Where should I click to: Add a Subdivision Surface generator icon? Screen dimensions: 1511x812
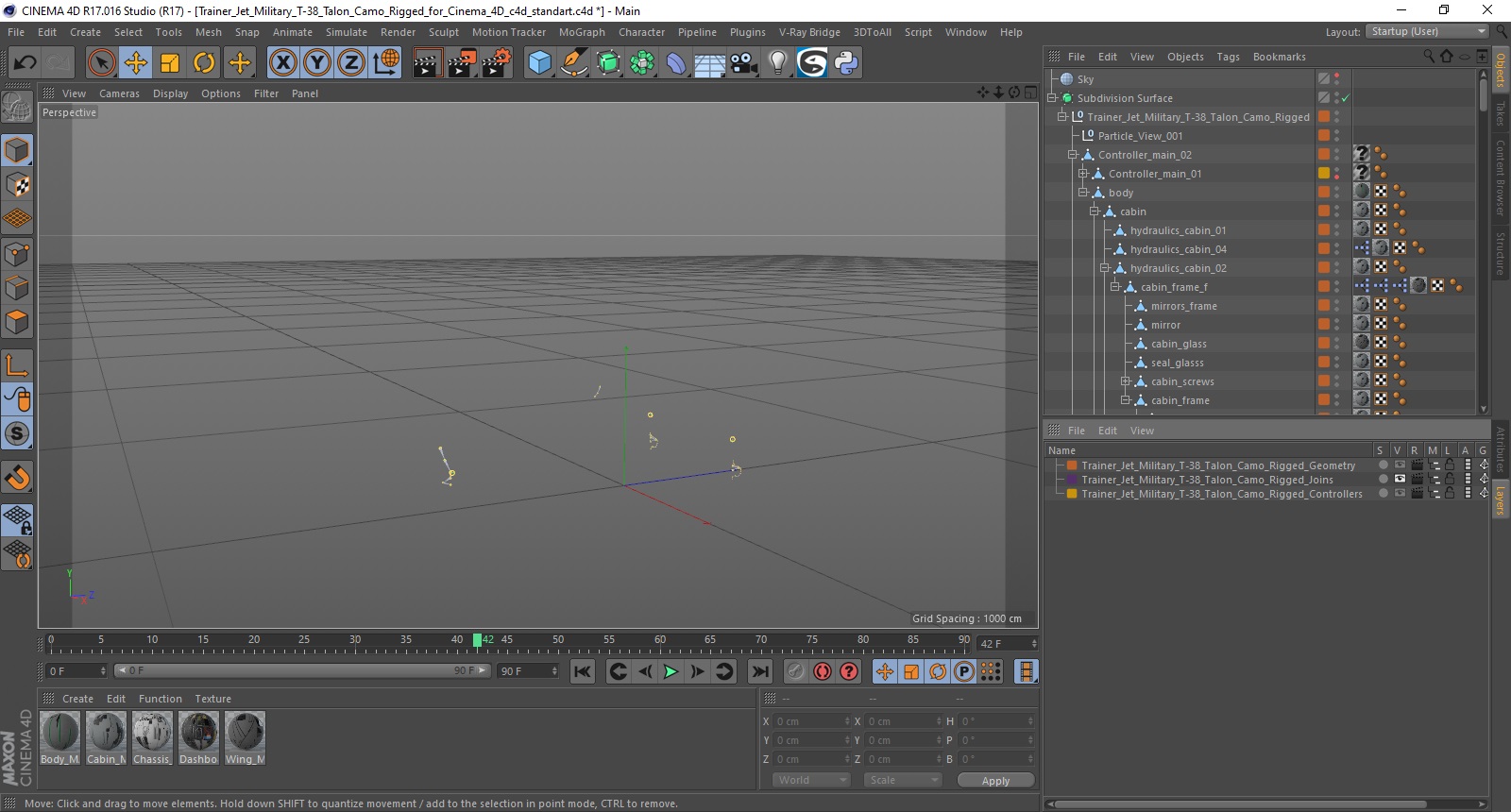[x=608, y=63]
